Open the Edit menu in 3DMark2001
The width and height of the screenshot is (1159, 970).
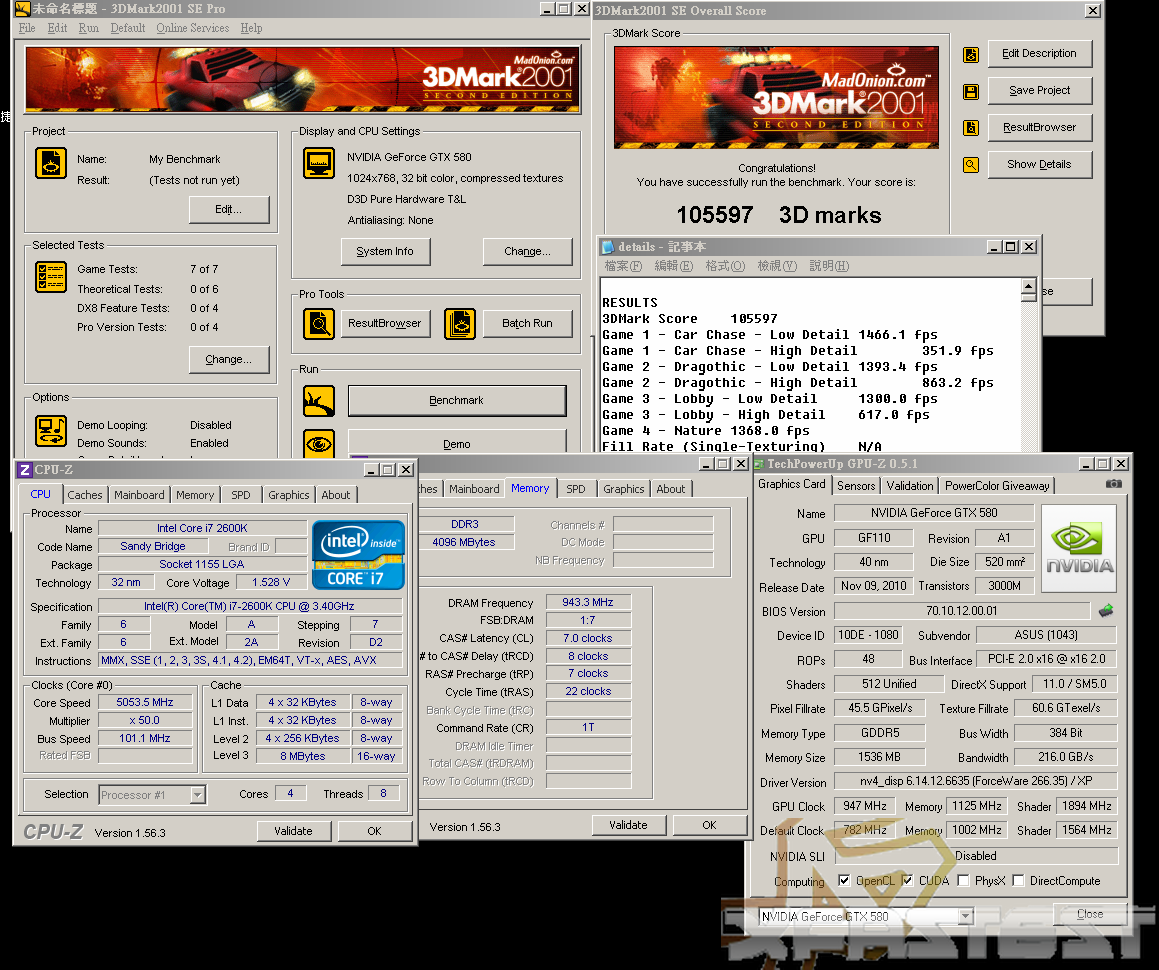[x=57, y=28]
